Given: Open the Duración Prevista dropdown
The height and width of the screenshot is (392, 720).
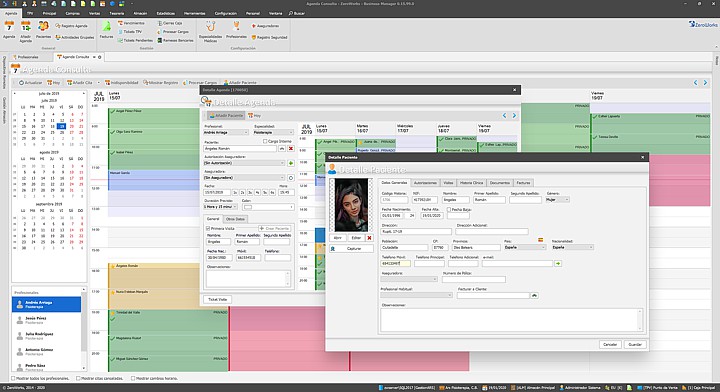Looking at the screenshot, I should [x=220, y=207].
